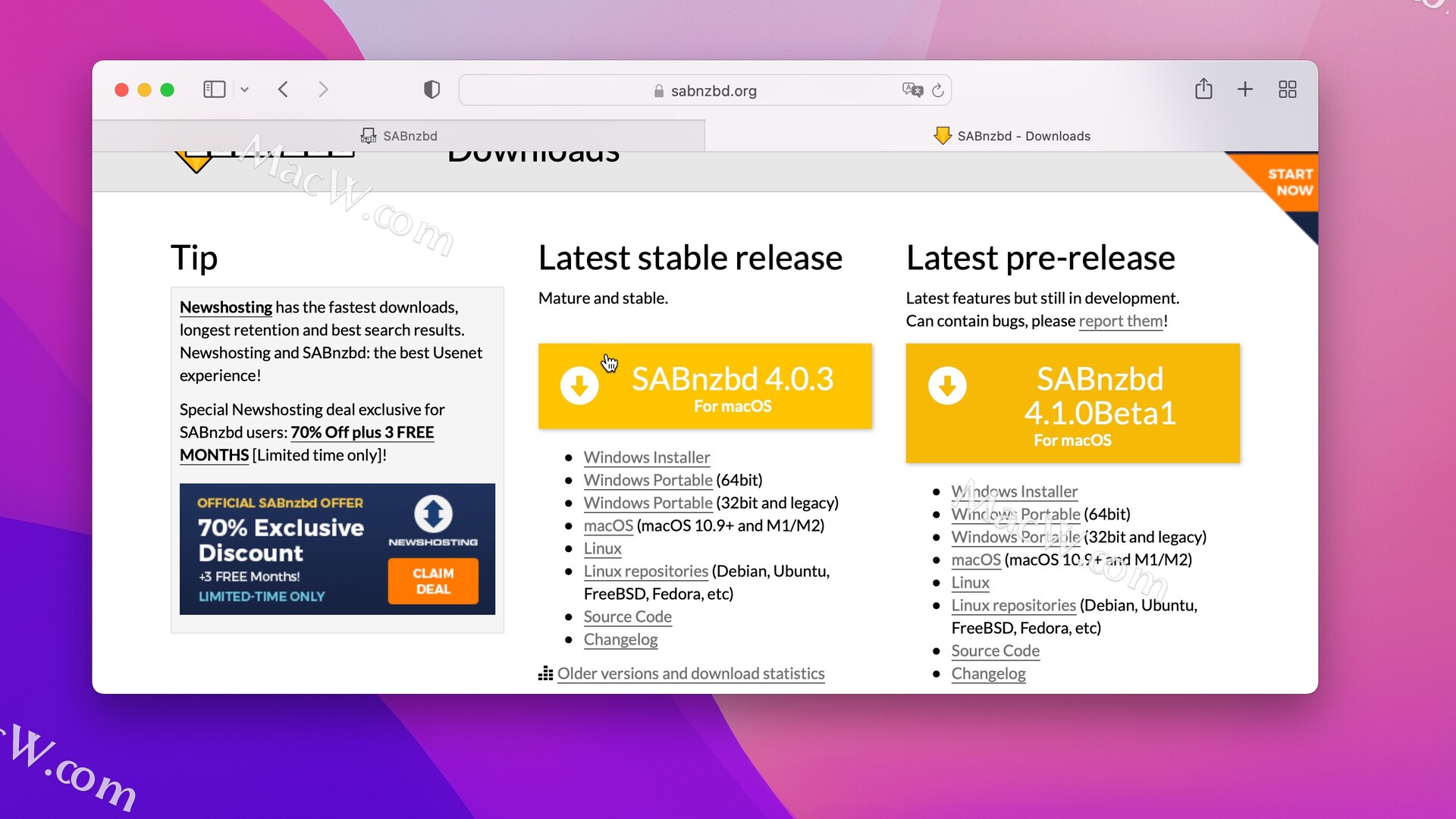Click the SABnzbd 4.1.0Beta1 download button

point(1073,403)
